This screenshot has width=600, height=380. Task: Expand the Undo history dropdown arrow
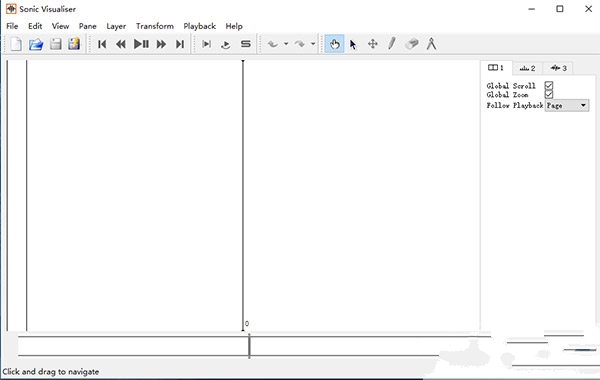pyautogui.click(x=286, y=44)
